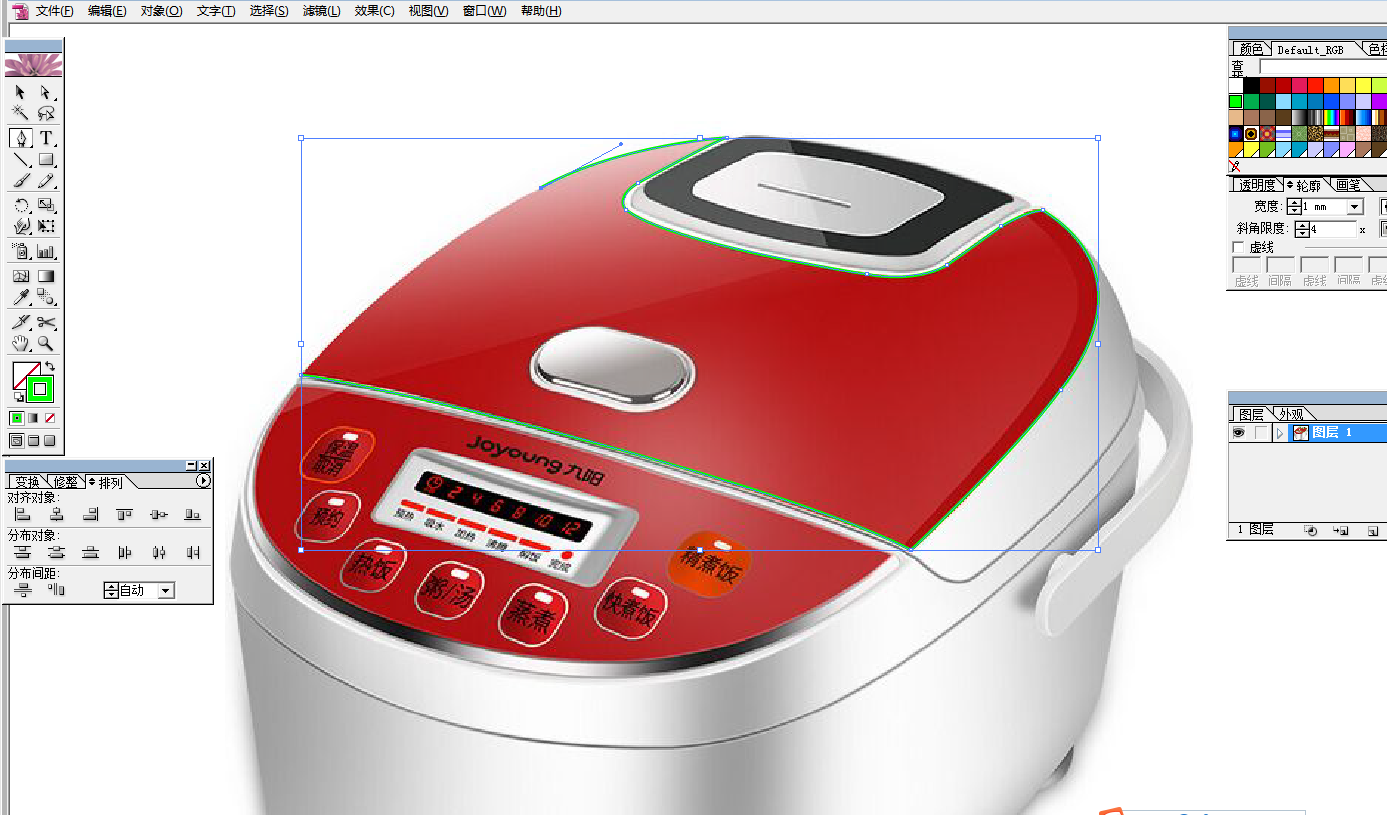Activate the Zoom magnifier tool
1387x815 pixels.
(x=46, y=343)
